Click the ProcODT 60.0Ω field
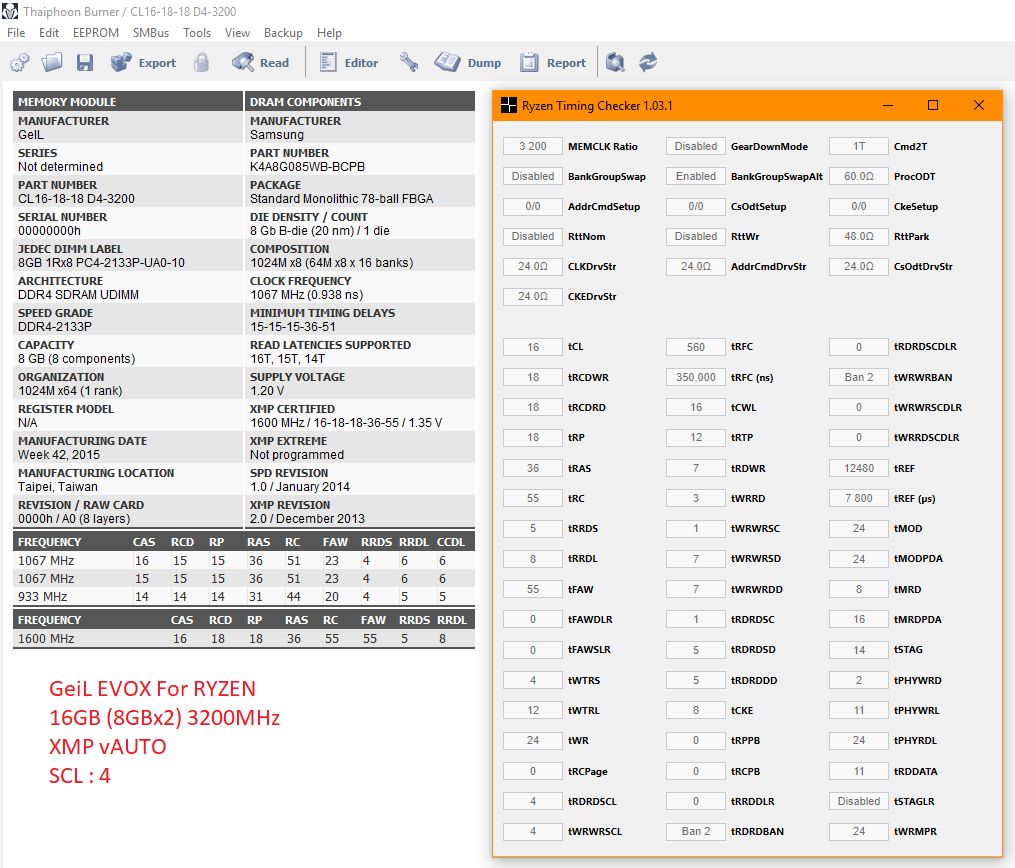 pos(859,176)
